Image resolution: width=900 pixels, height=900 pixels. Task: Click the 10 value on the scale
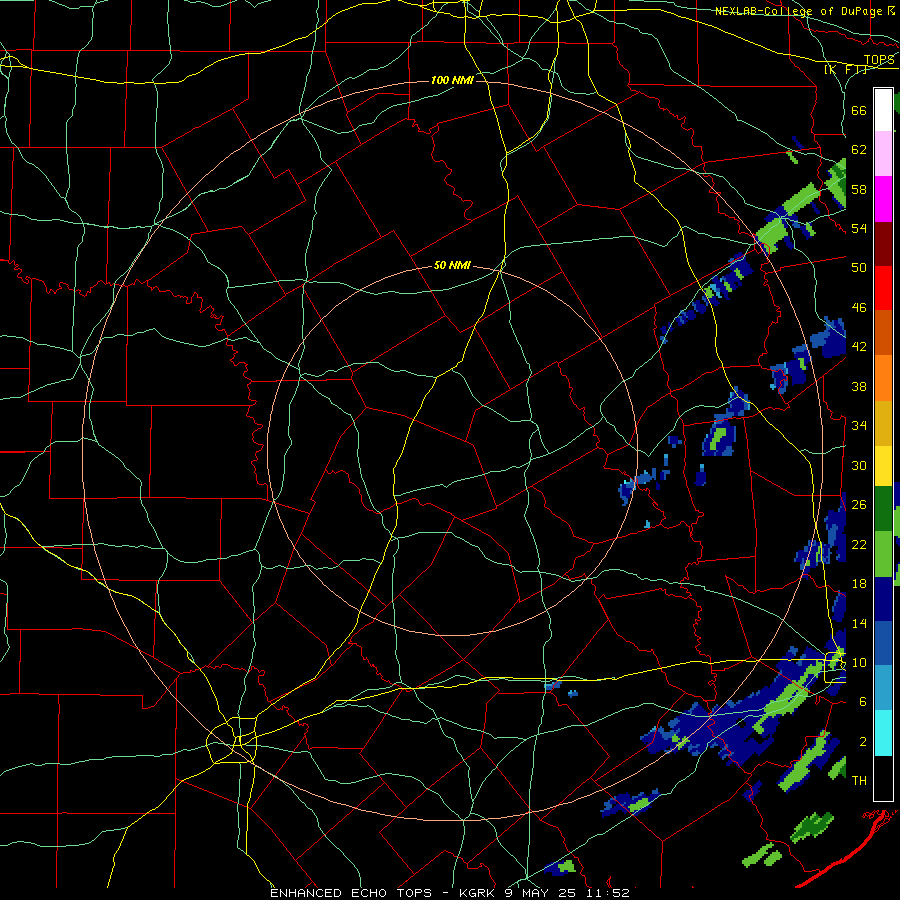(x=859, y=663)
